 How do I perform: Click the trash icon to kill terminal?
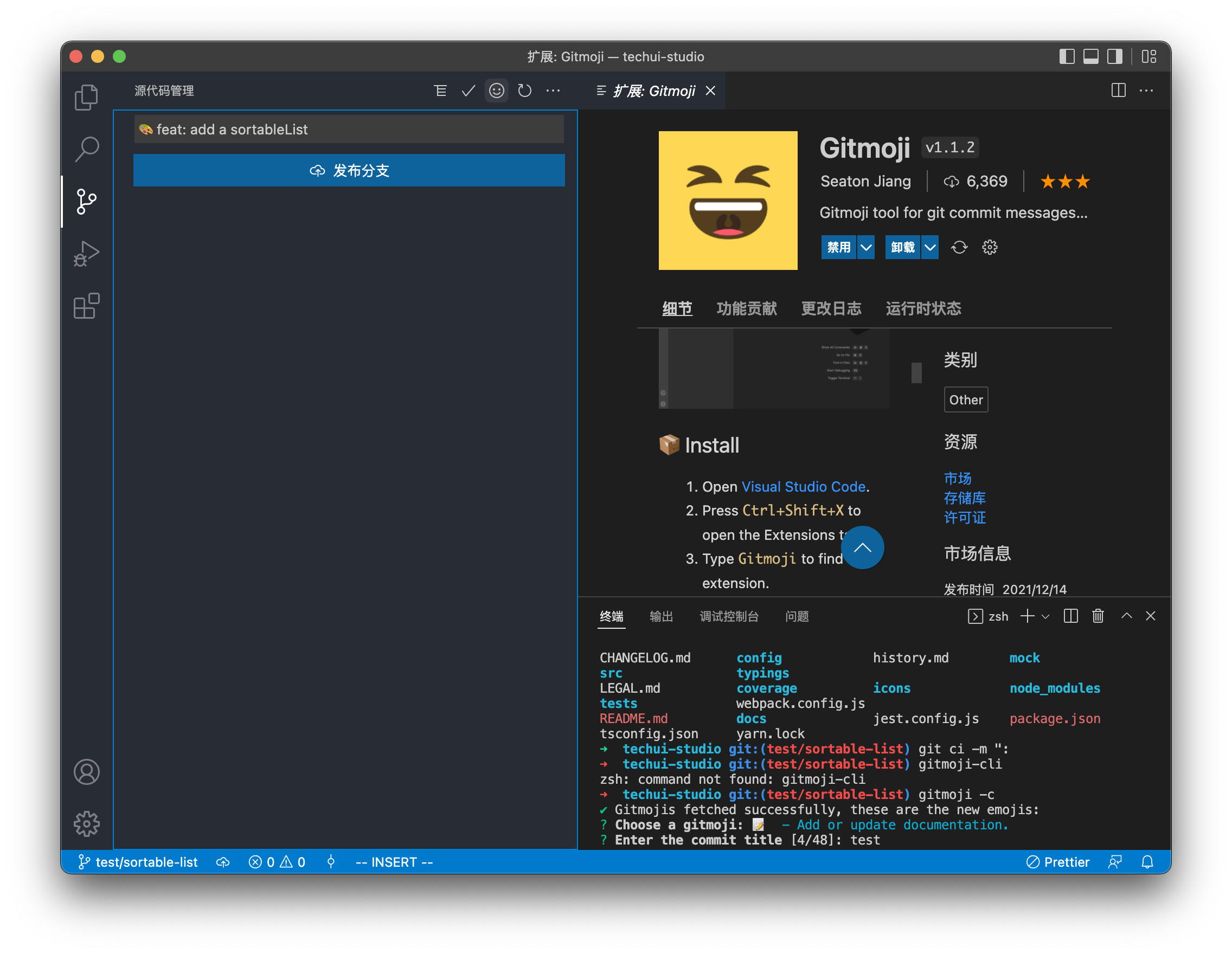point(1098,616)
